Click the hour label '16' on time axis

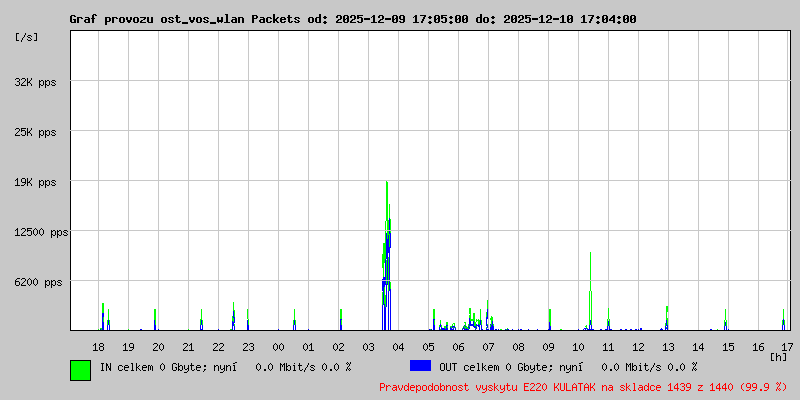(759, 347)
